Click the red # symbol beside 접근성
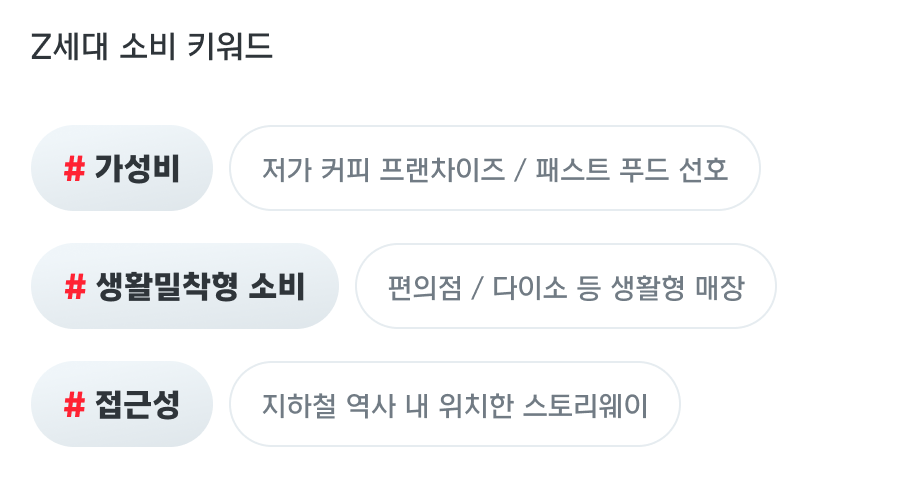 [74, 404]
